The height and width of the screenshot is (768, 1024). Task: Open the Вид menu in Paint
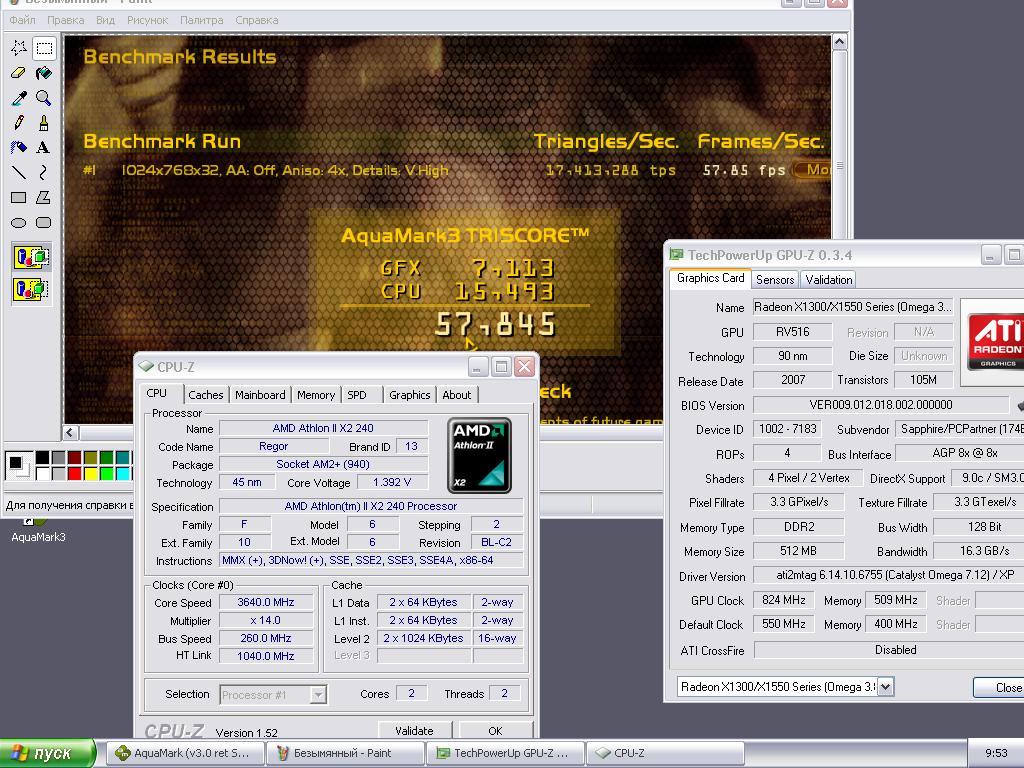coord(105,20)
